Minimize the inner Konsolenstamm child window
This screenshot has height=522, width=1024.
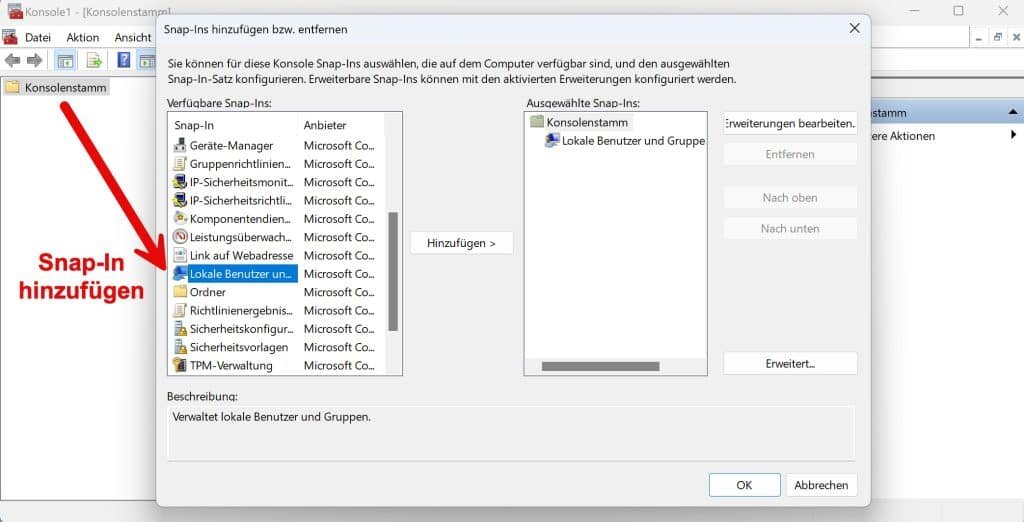pyautogui.click(x=979, y=38)
